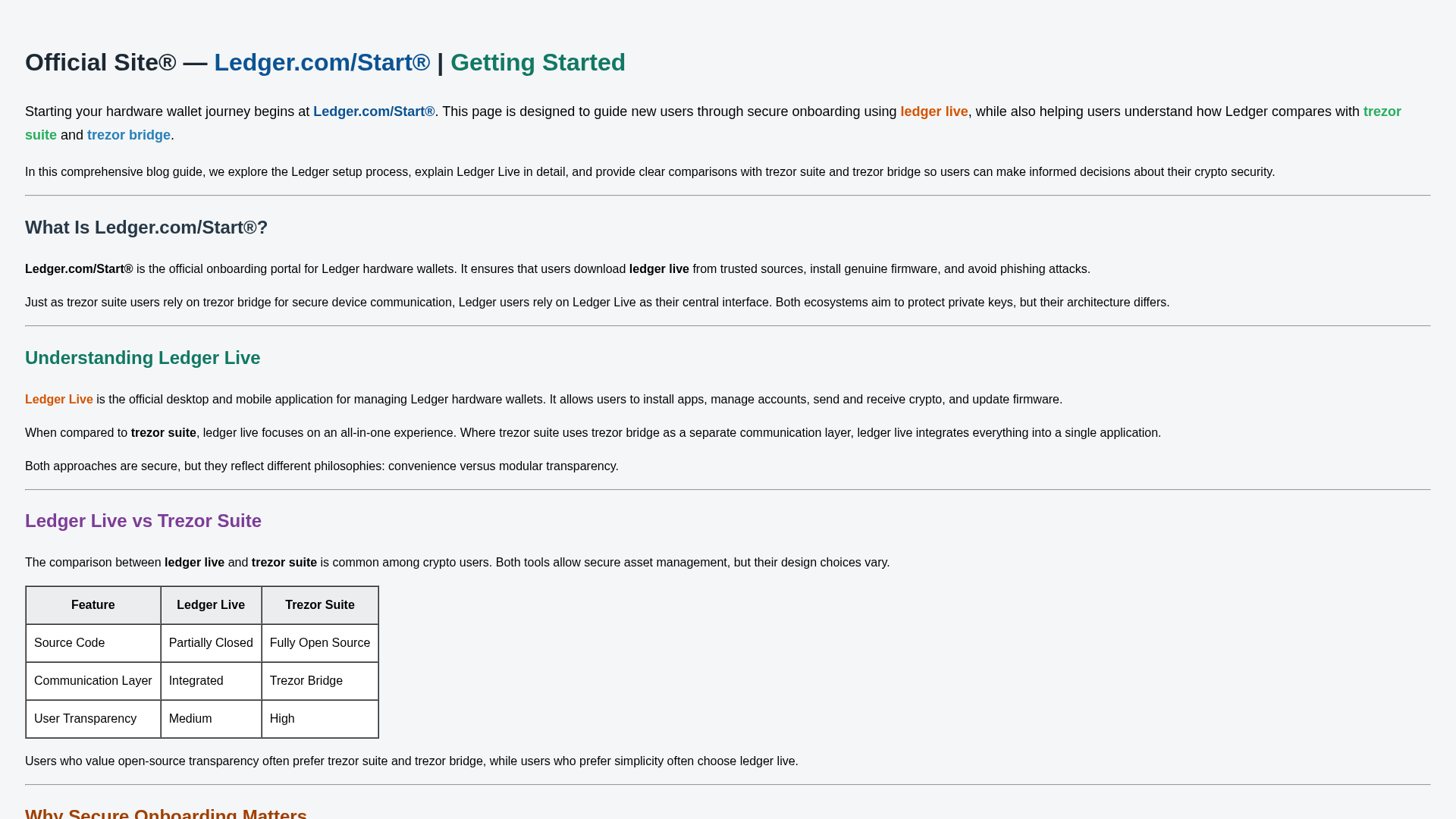Click the Ledger.com/Start® link in the first paragraph
Screen dimensions: 1456x819
tap(374, 111)
